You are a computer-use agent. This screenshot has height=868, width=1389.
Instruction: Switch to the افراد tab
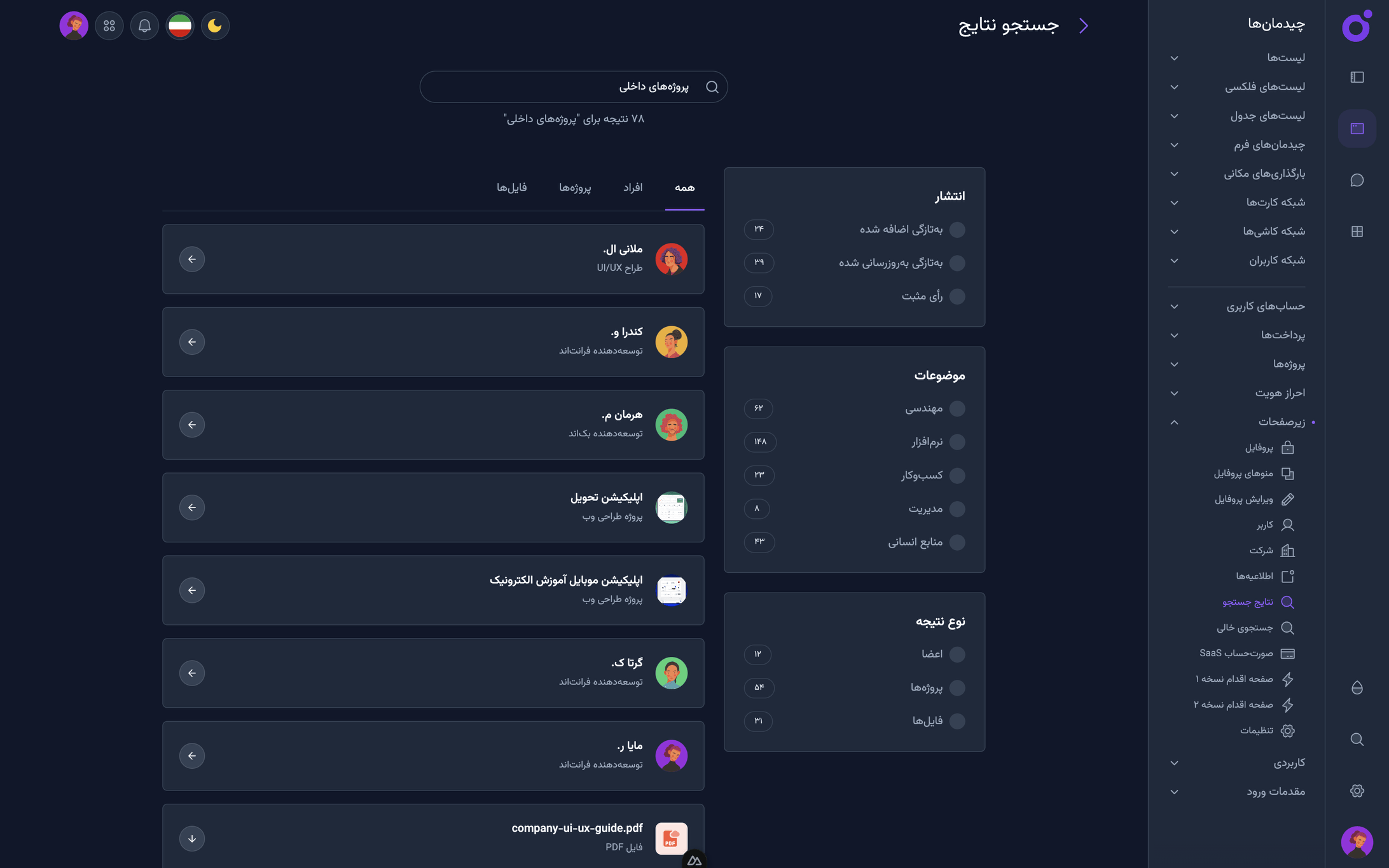tap(633, 188)
